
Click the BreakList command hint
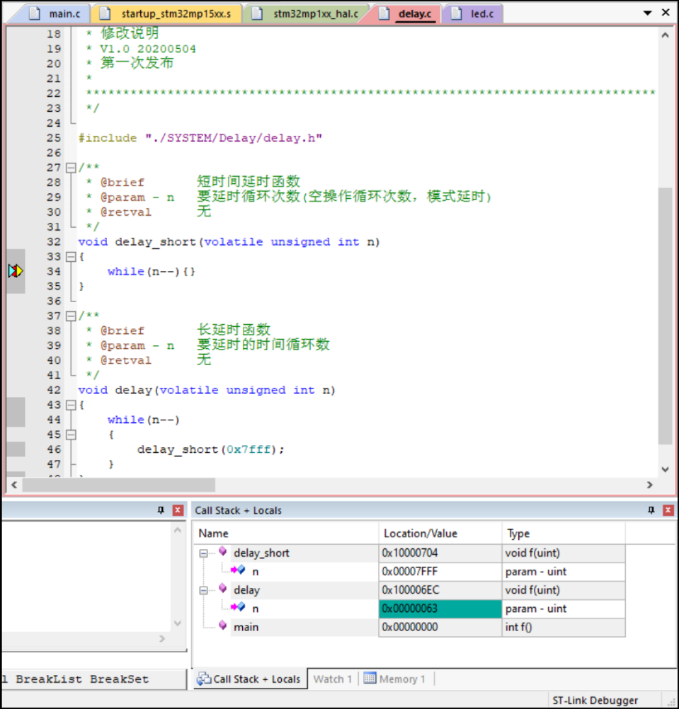pos(49,679)
